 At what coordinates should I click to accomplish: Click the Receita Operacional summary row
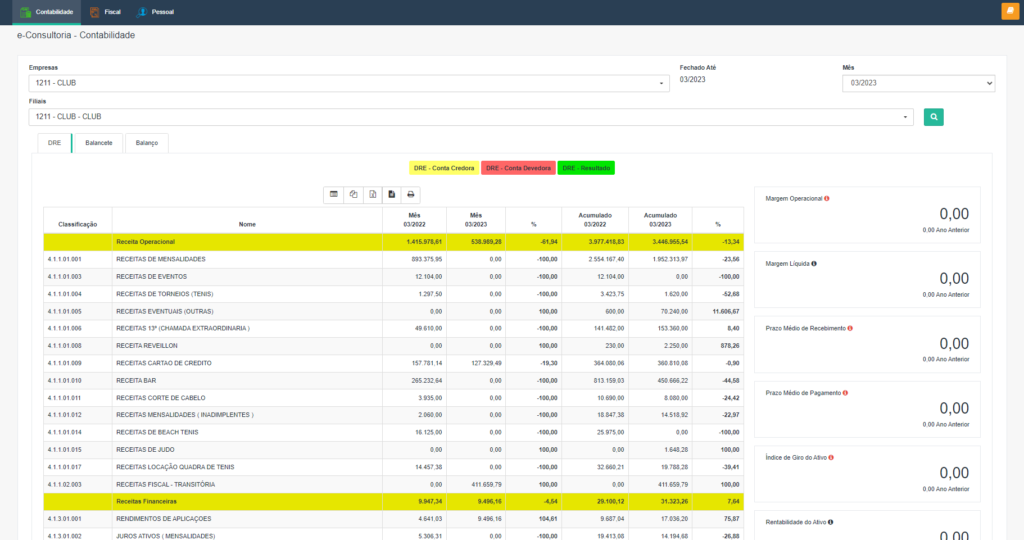(x=393, y=242)
